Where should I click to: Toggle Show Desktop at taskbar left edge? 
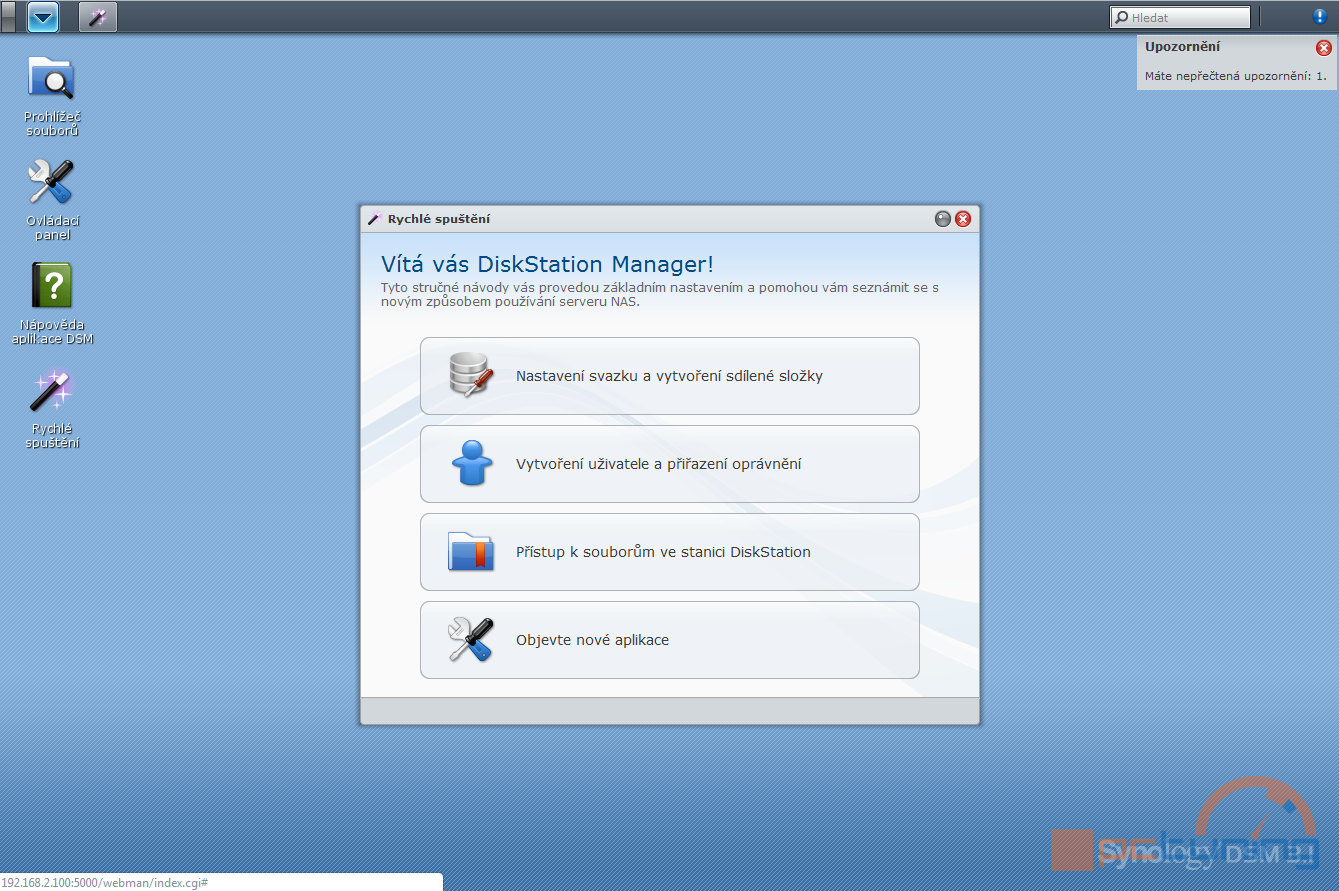point(8,17)
